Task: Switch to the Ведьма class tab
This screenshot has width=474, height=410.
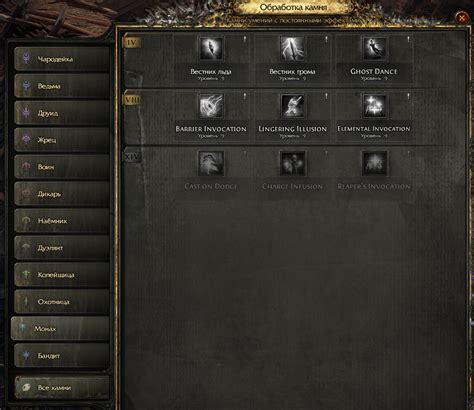Action: 62,86
